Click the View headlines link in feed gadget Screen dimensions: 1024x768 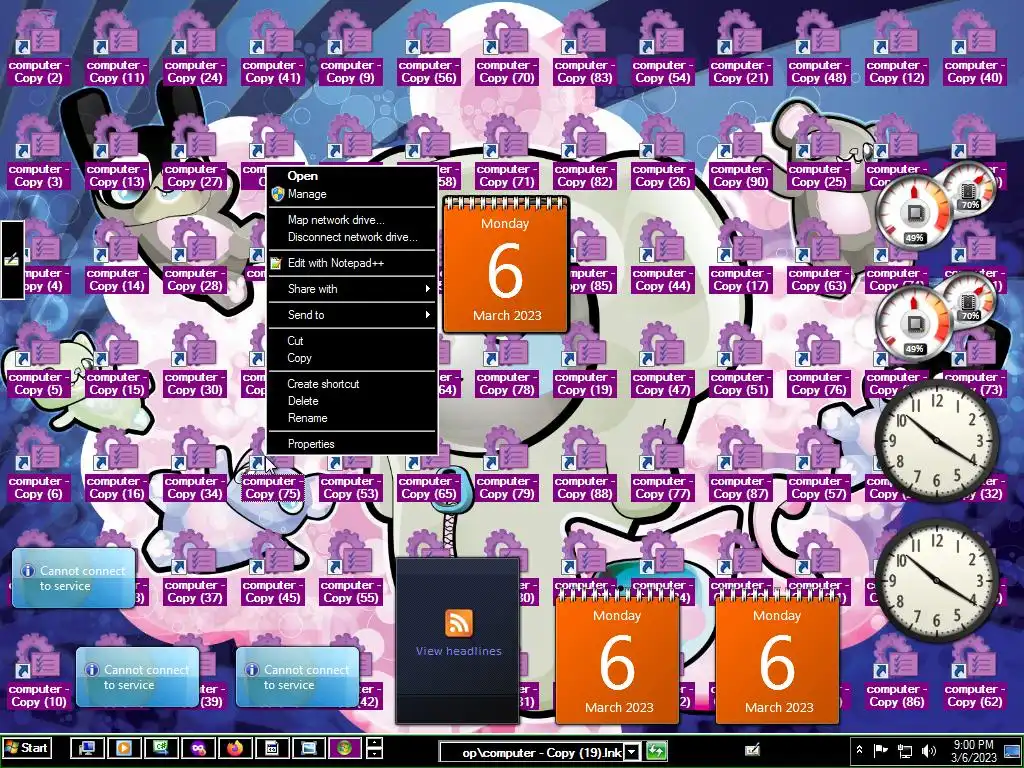click(458, 651)
